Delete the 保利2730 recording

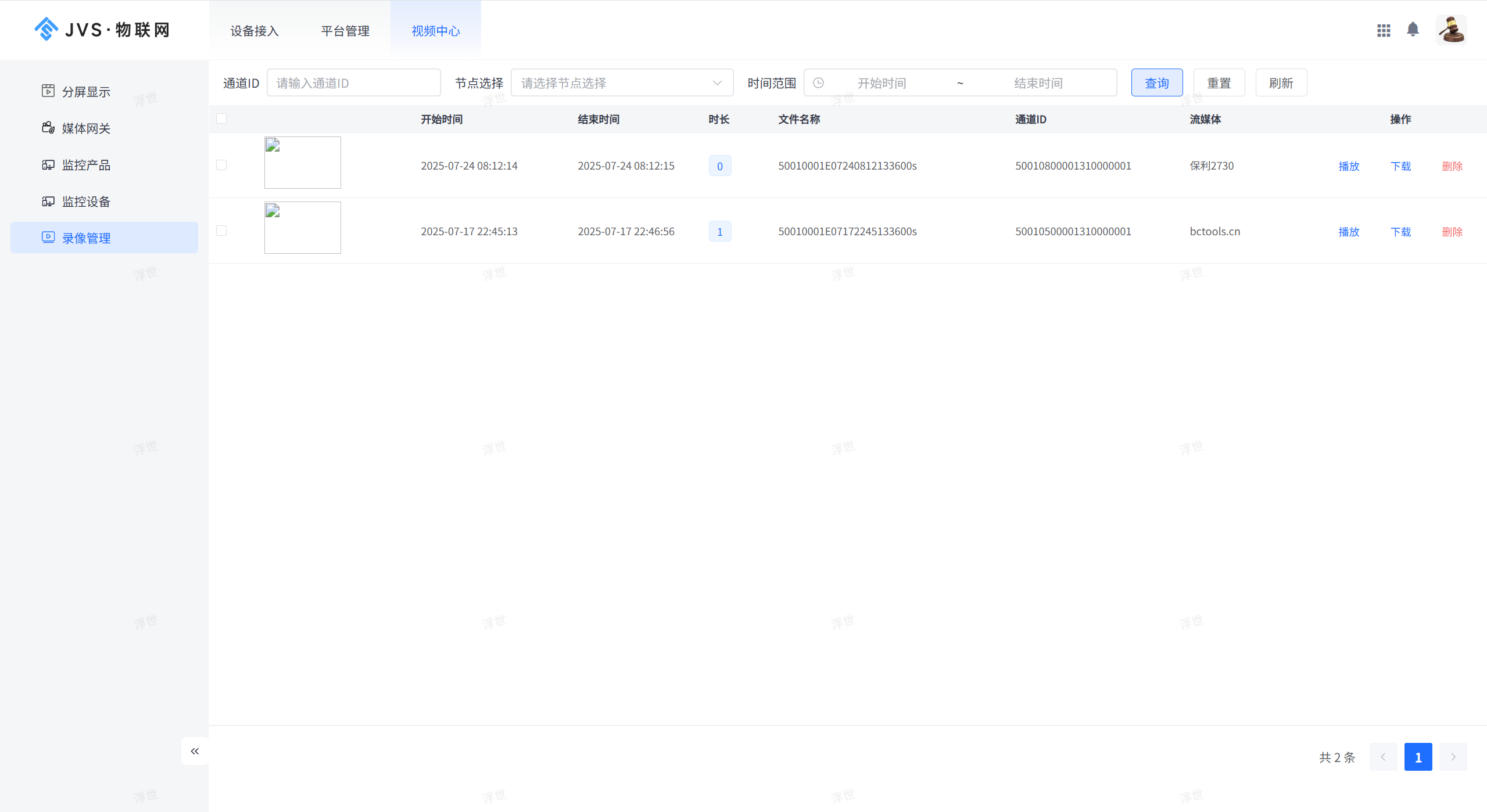(1452, 166)
